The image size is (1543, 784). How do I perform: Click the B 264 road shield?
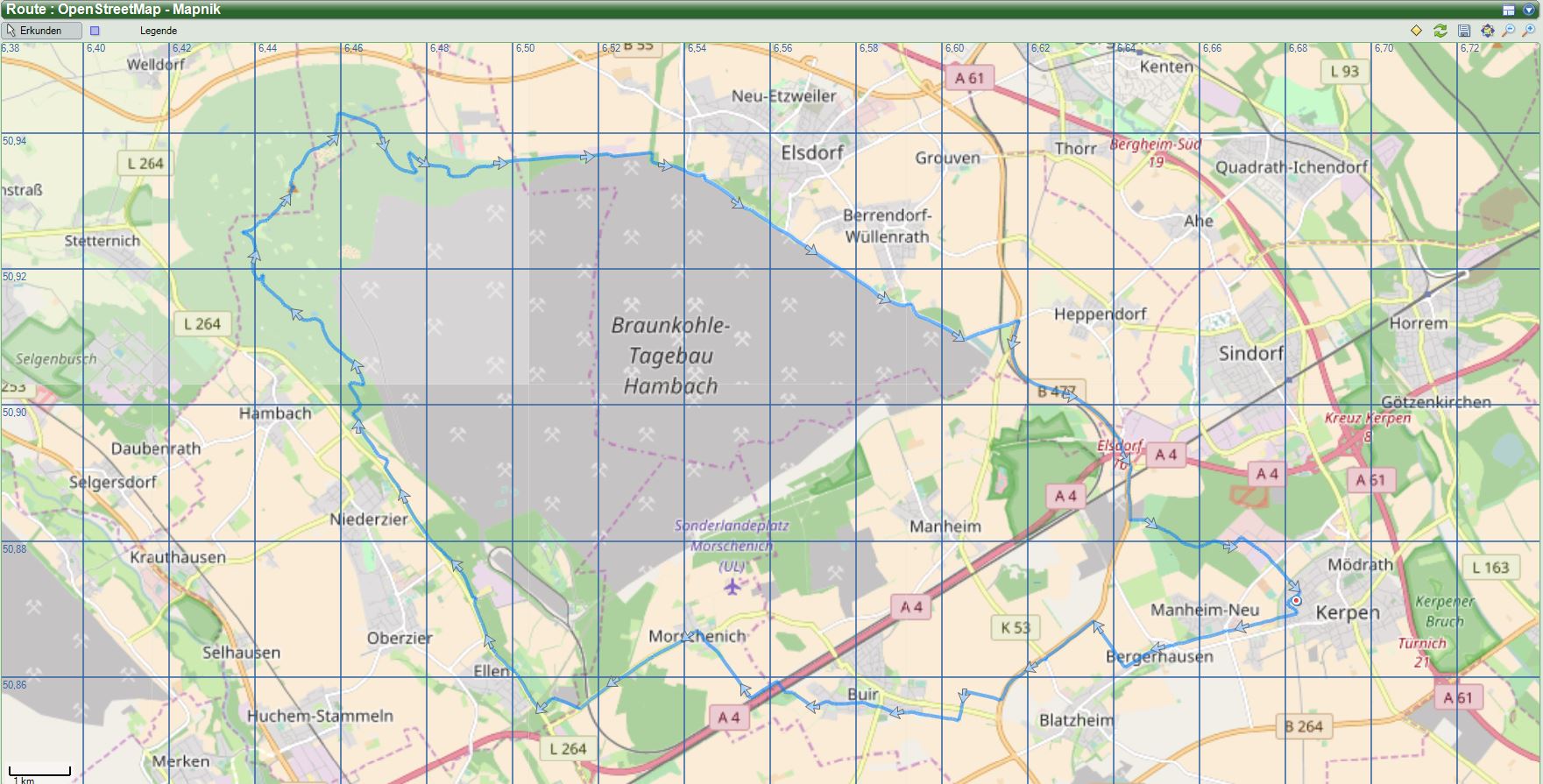[x=1303, y=726]
